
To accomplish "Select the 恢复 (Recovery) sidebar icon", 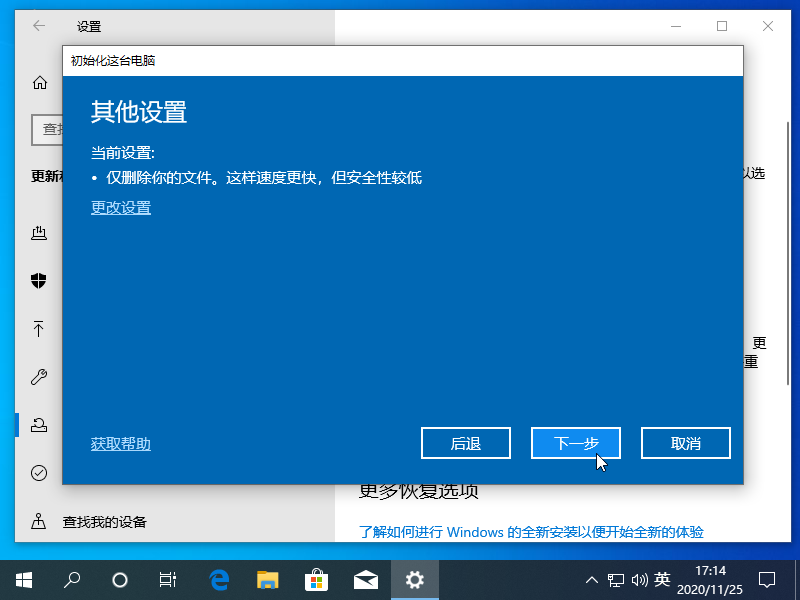I will tap(39, 424).
